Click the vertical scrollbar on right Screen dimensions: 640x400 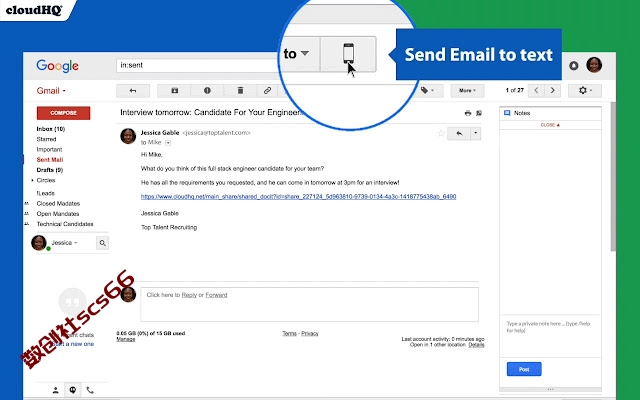[x=613, y=176]
